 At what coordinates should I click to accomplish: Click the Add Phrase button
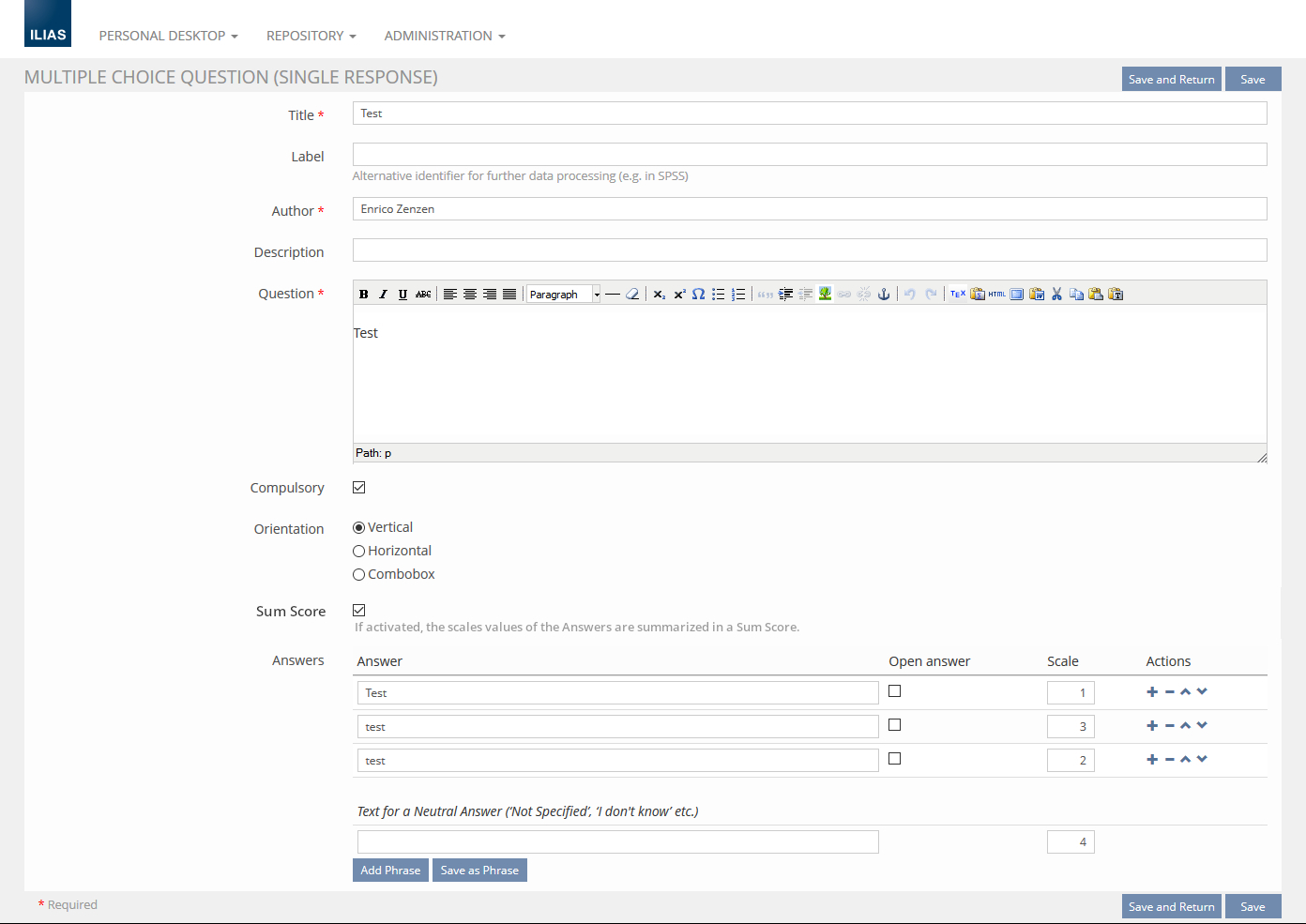(x=390, y=871)
